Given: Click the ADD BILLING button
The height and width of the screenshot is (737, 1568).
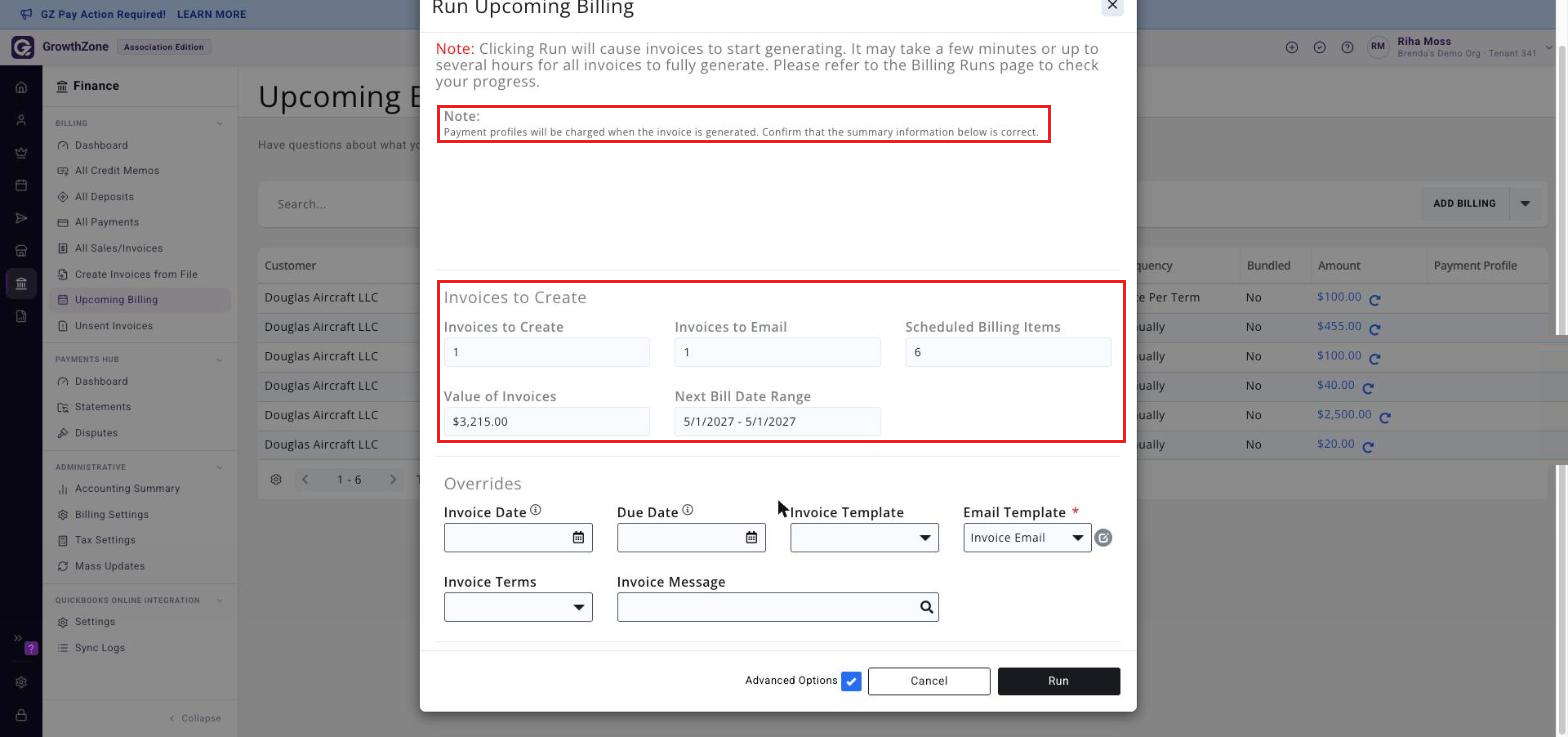Looking at the screenshot, I should (1464, 204).
